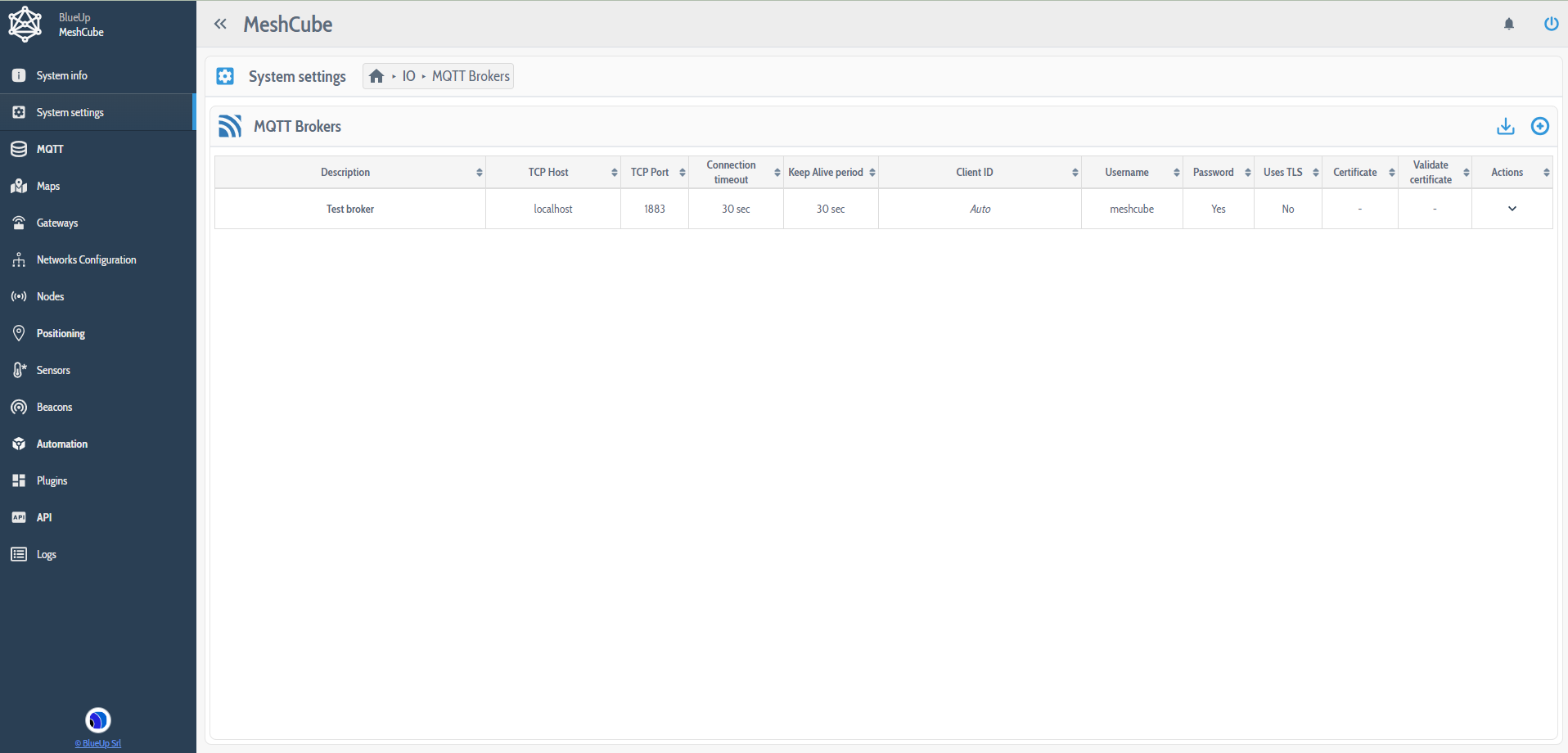Navigate home via the breadcrumb house icon
1568x753 pixels.
376,75
